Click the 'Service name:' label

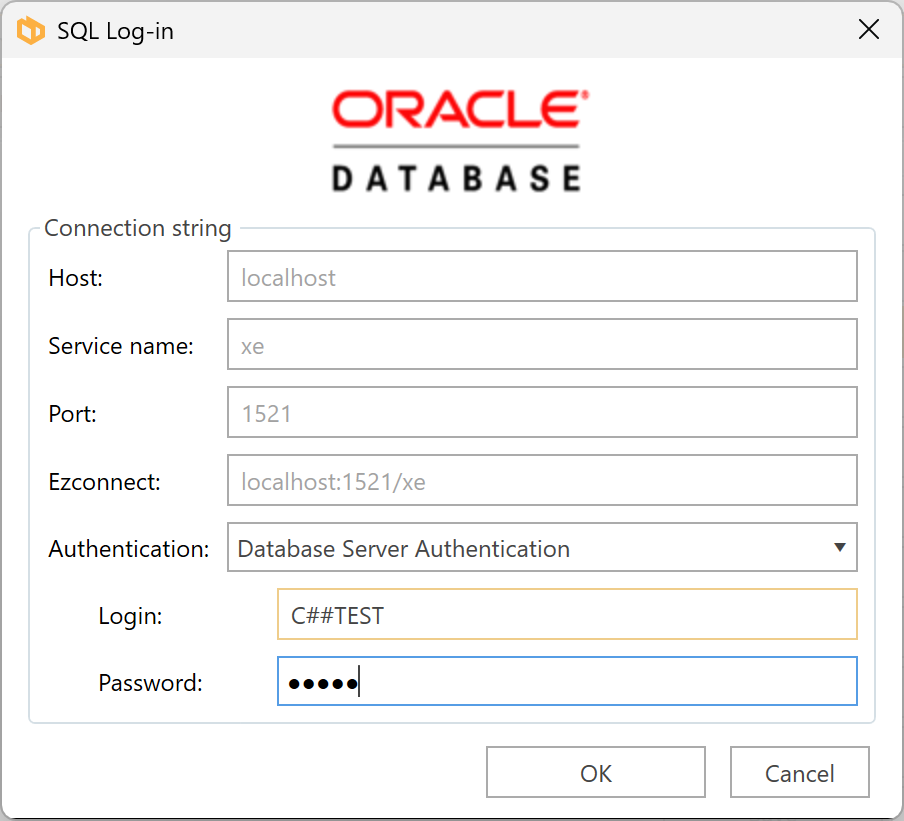pyautogui.click(x=121, y=346)
